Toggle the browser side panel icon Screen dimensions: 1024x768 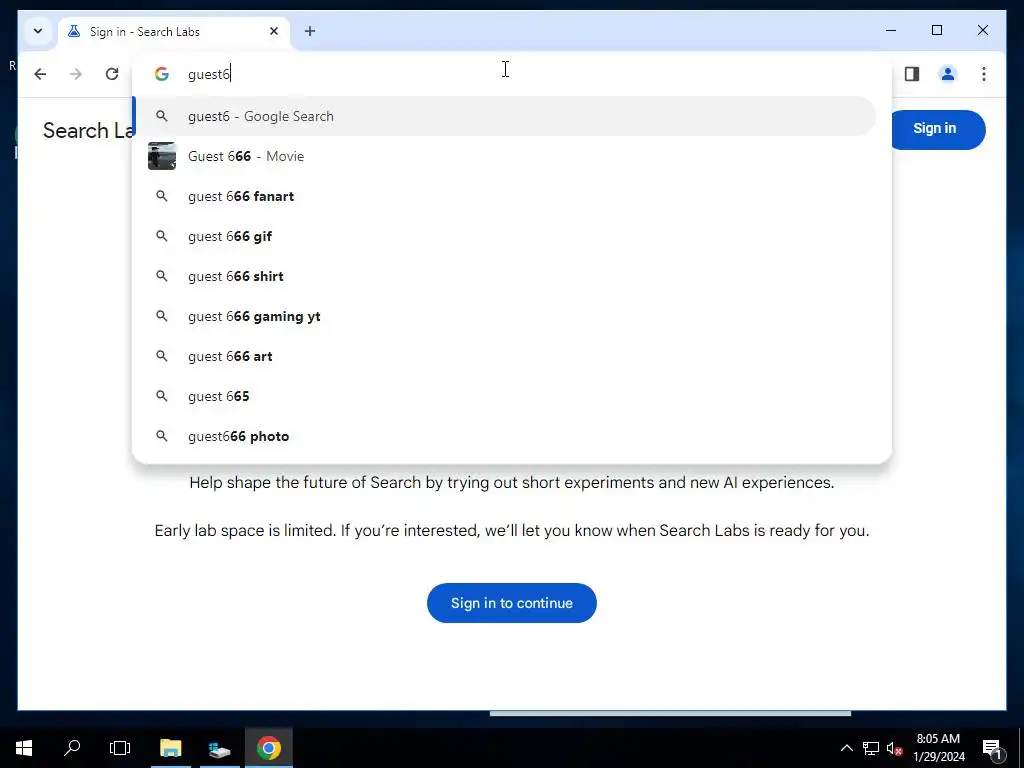912,74
